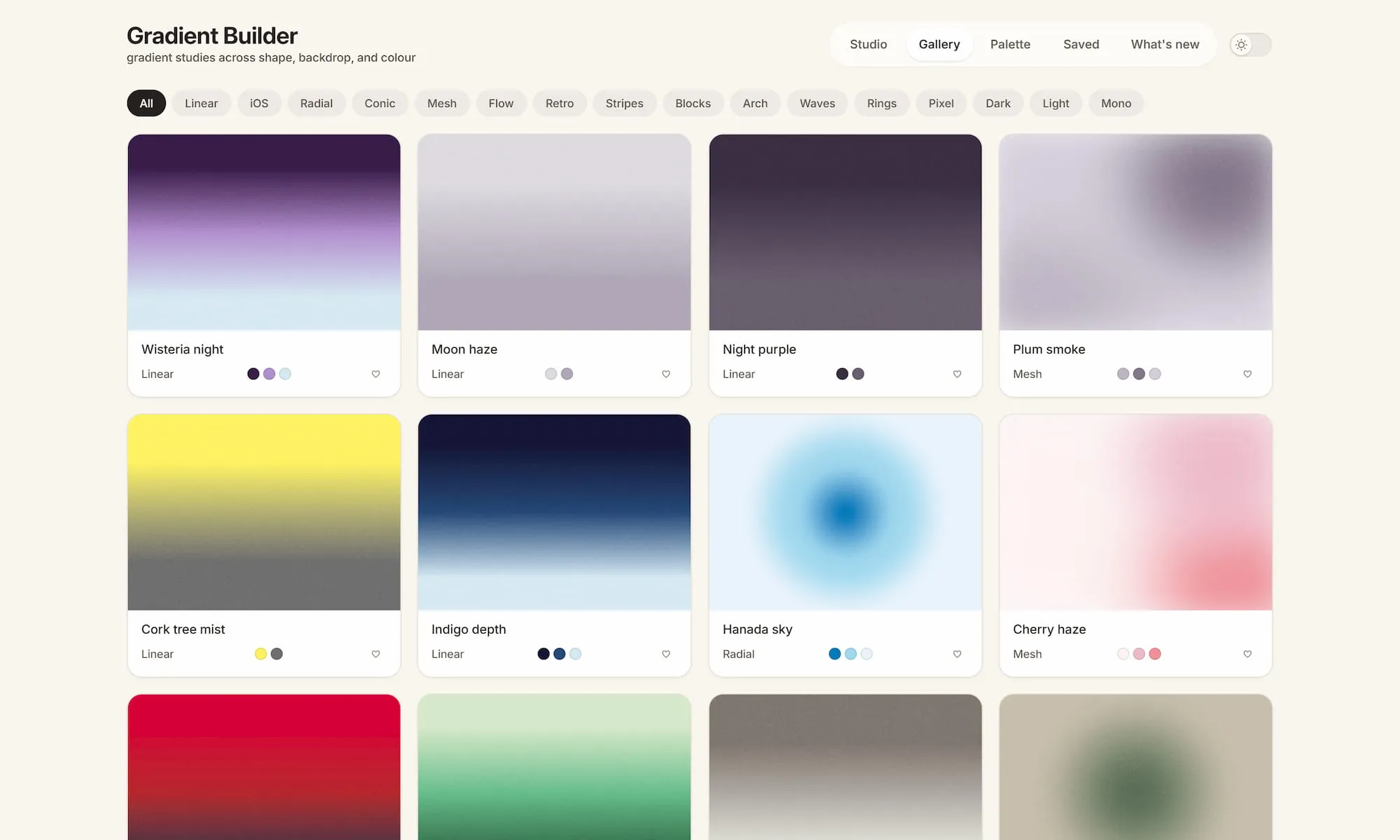Image resolution: width=1400 pixels, height=840 pixels.
Task: Favorite the Plum smoke gradient heart
Action: point(1247,374)
